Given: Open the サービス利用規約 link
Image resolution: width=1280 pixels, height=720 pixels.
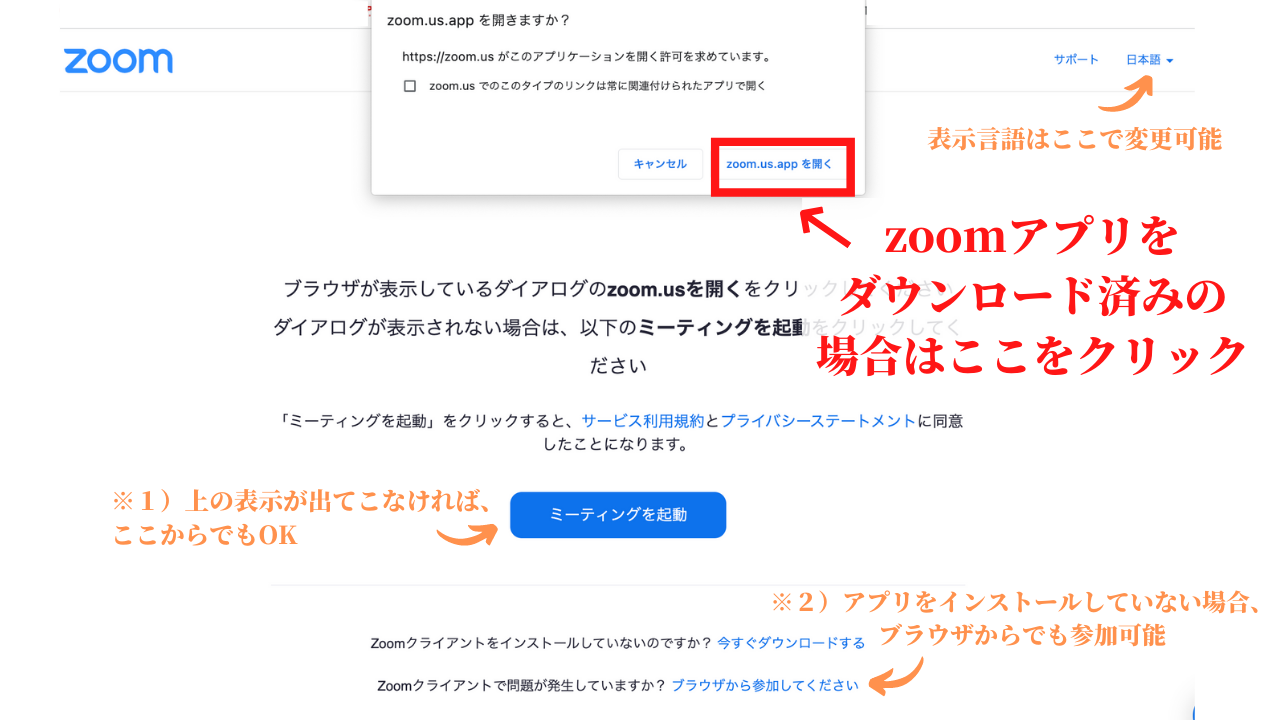Looking at the screenshot, I should point(643,421).
